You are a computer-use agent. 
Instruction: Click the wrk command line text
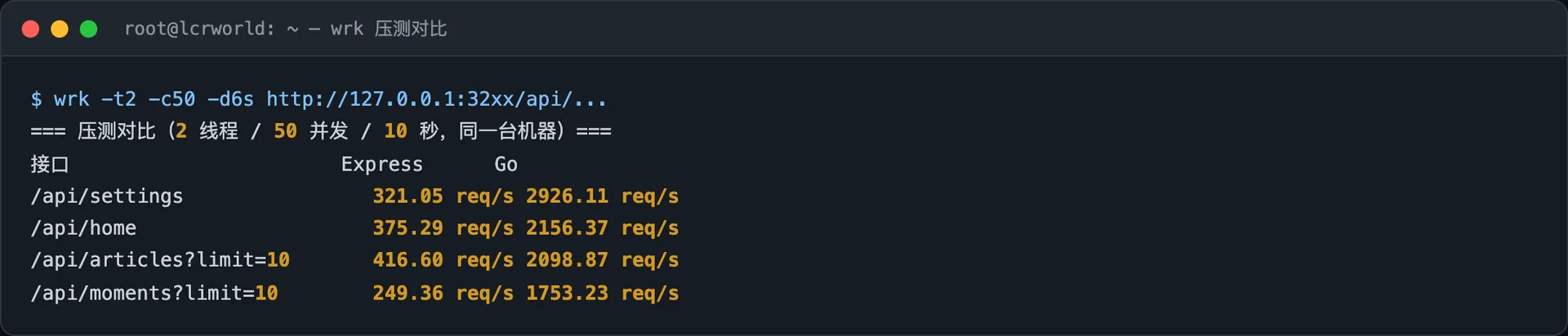click(318, 99)
